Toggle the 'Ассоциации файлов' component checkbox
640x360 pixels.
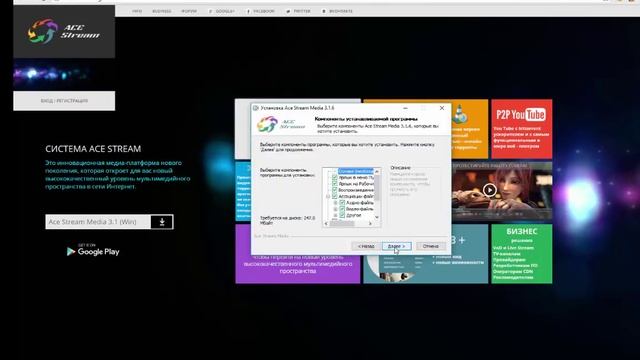click(x=335, y=196)
